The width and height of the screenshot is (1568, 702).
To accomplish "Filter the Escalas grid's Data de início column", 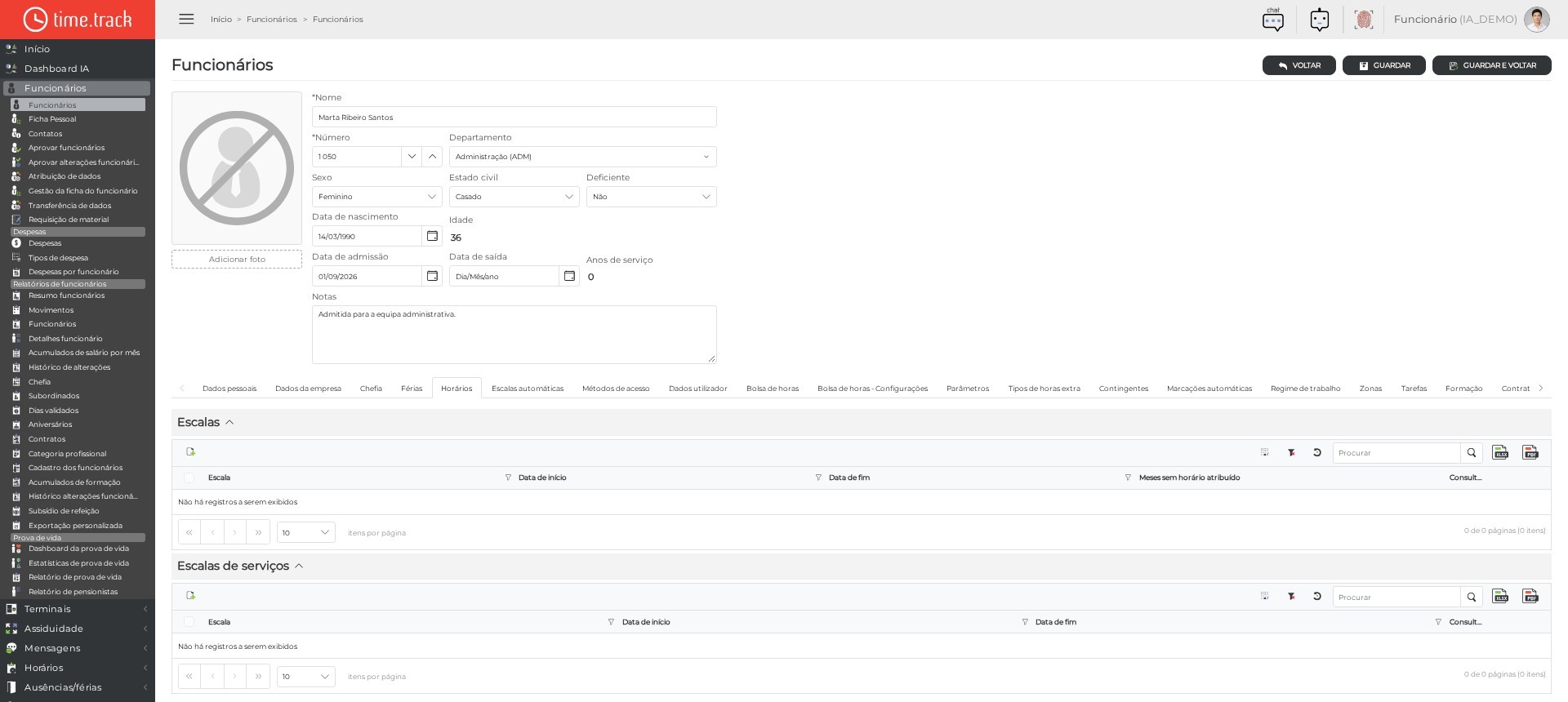I will [818, 478].
